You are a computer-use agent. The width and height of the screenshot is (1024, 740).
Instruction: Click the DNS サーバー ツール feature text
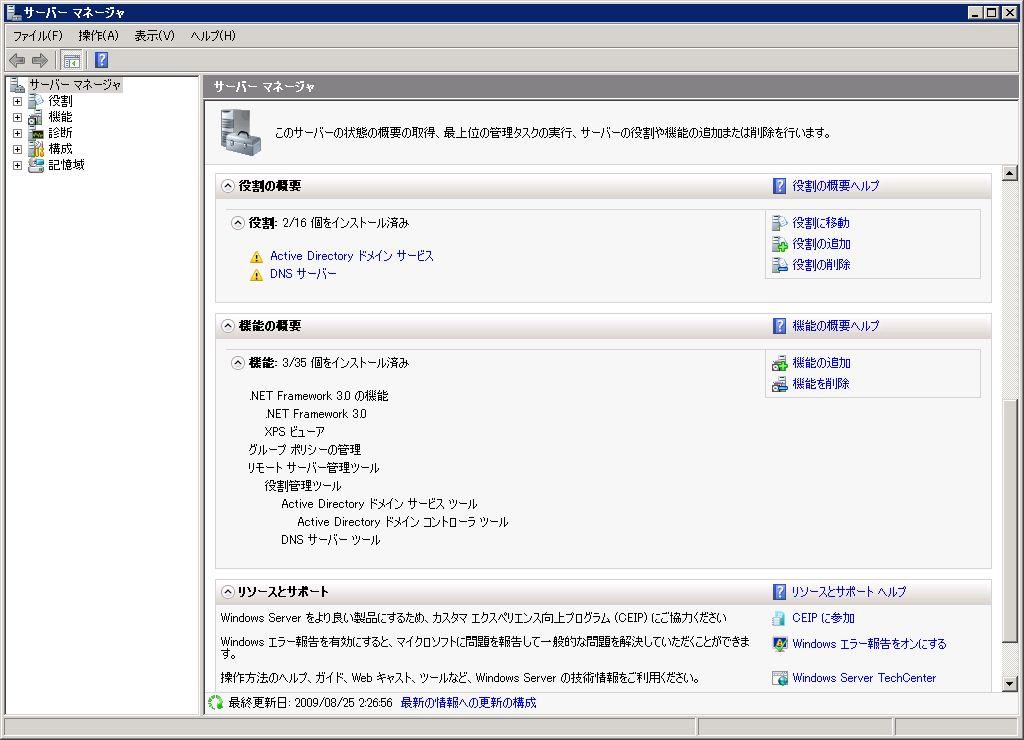click(330, 540)
